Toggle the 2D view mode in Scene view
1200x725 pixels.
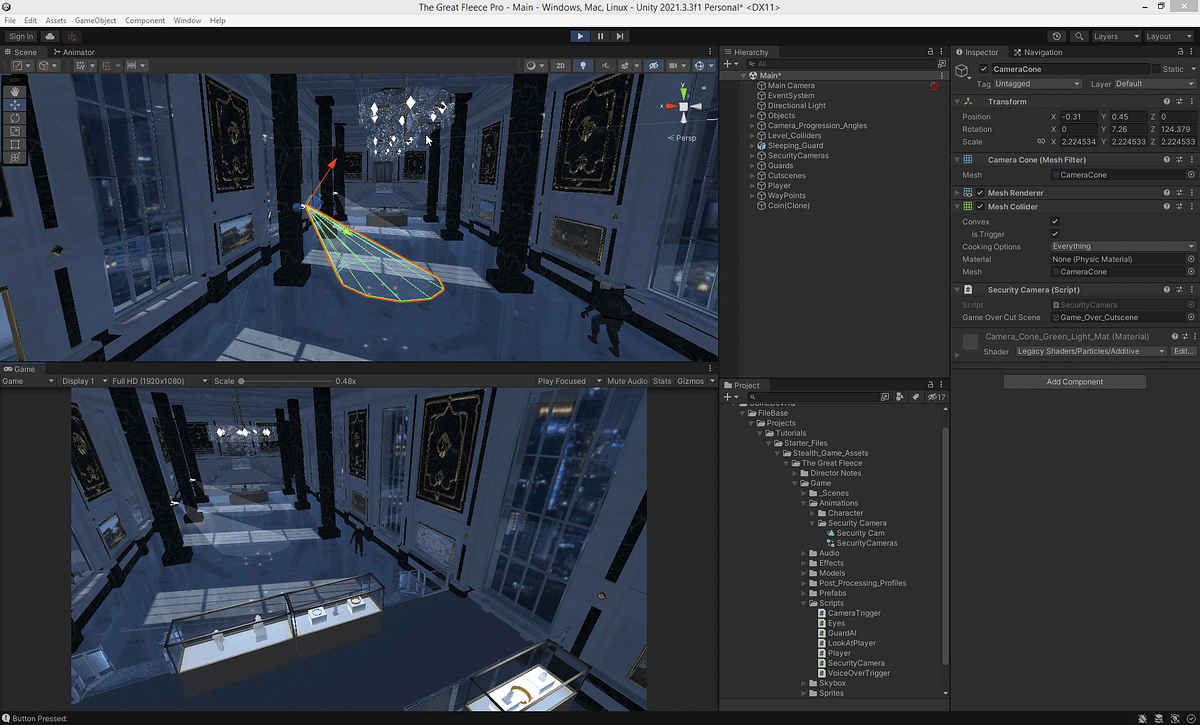560,65
